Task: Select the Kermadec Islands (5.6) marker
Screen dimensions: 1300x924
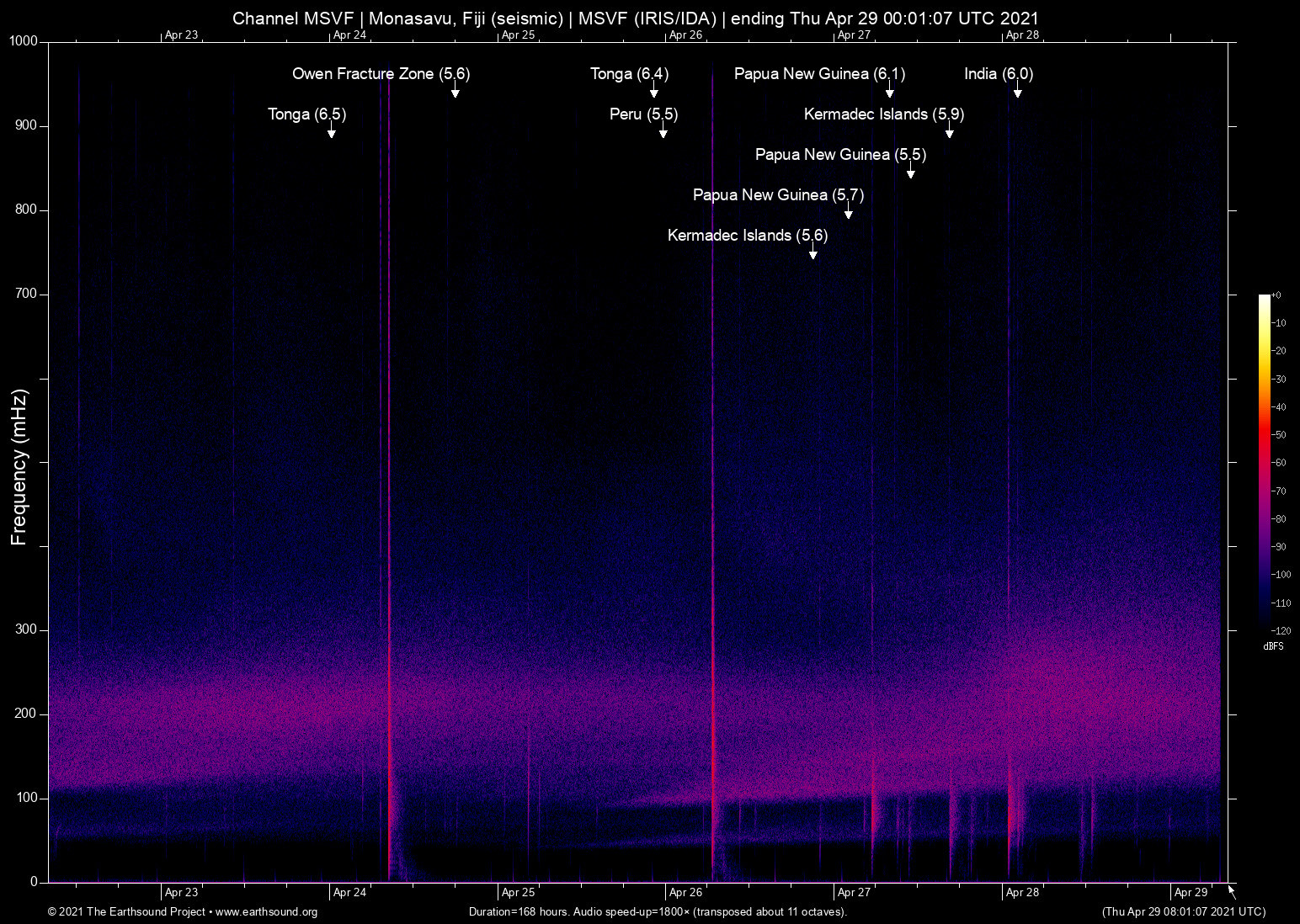Action: 748,236
